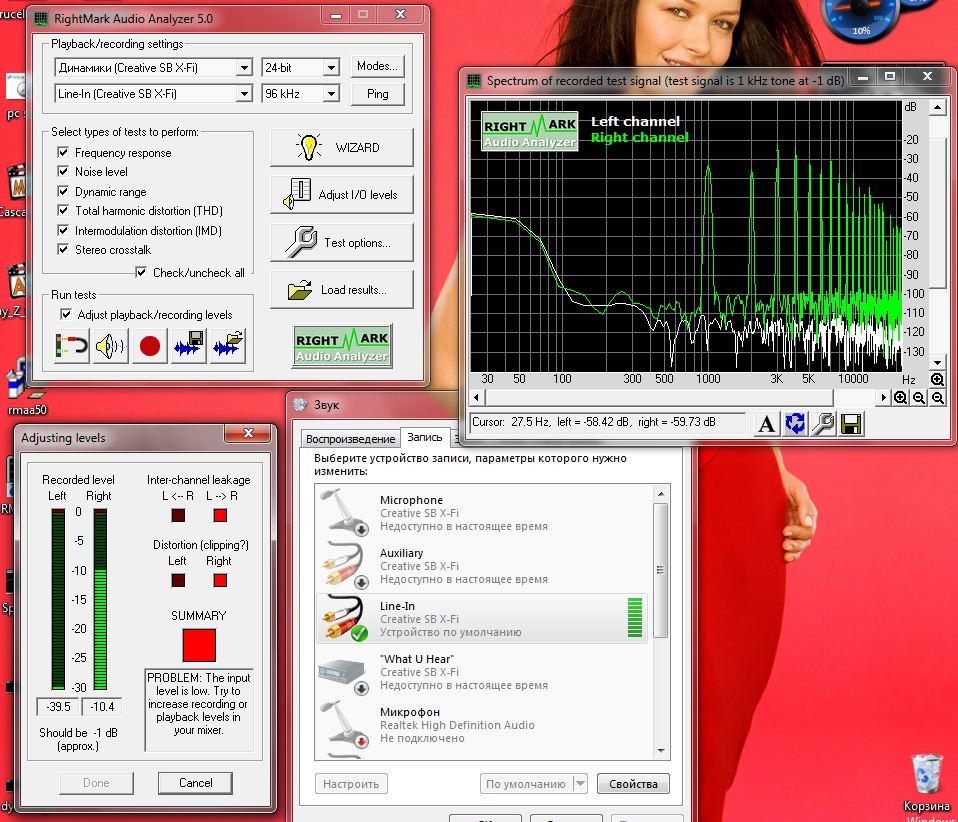Open Adjust I/O levels
Screen dimensions: 958x822
[x=342, y=194]
